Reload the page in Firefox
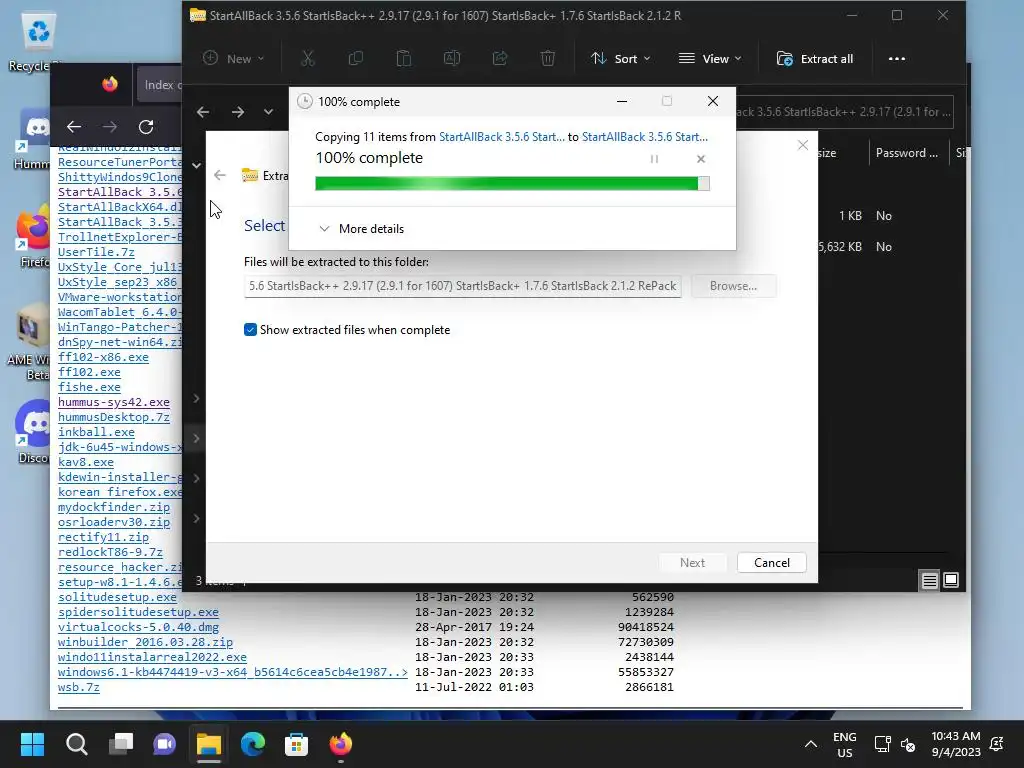The width and height of the screenshot is (1024, 768). click(x=146, y=127)
